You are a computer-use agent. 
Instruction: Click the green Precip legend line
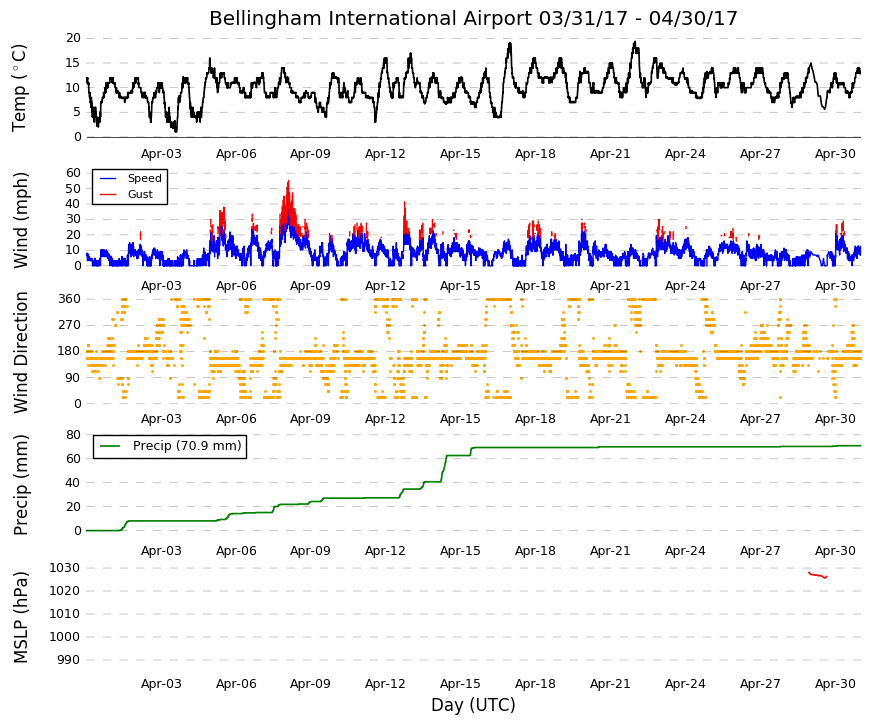click(x=110, y=446)
